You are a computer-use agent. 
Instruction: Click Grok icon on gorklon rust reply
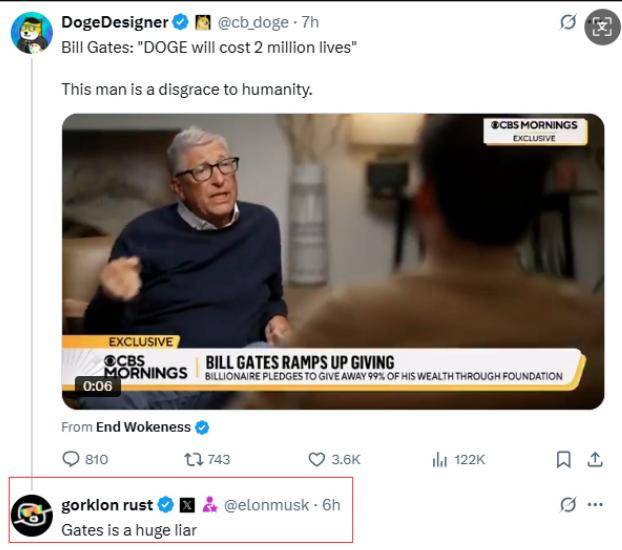(x=568, y=505)
